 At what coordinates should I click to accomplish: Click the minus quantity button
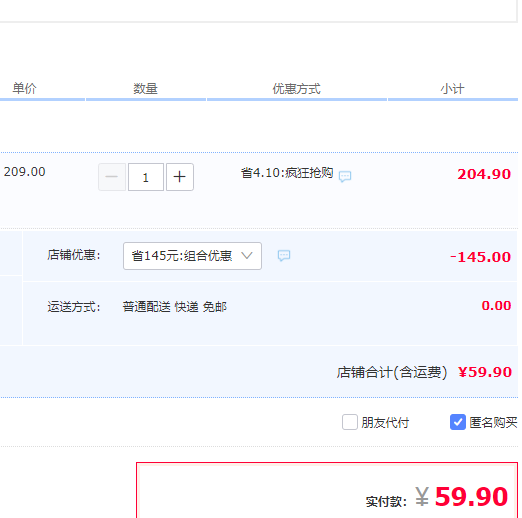coord(112,177)
